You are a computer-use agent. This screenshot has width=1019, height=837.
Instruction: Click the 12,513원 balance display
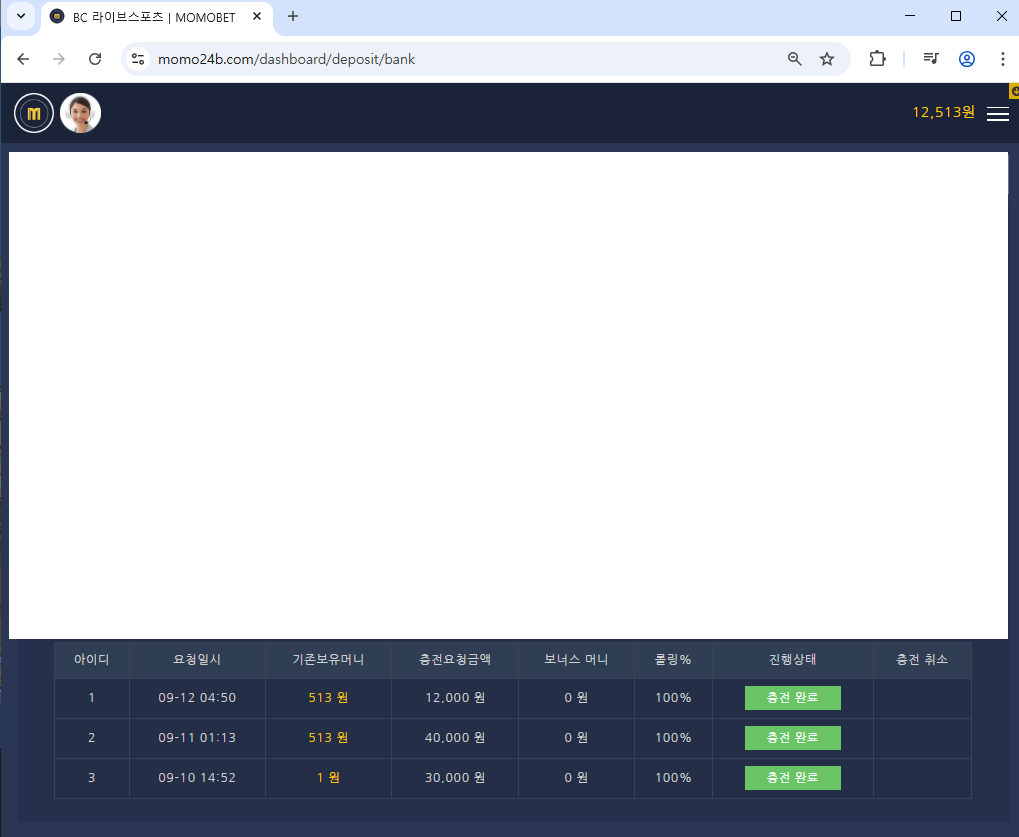point(943,112)
